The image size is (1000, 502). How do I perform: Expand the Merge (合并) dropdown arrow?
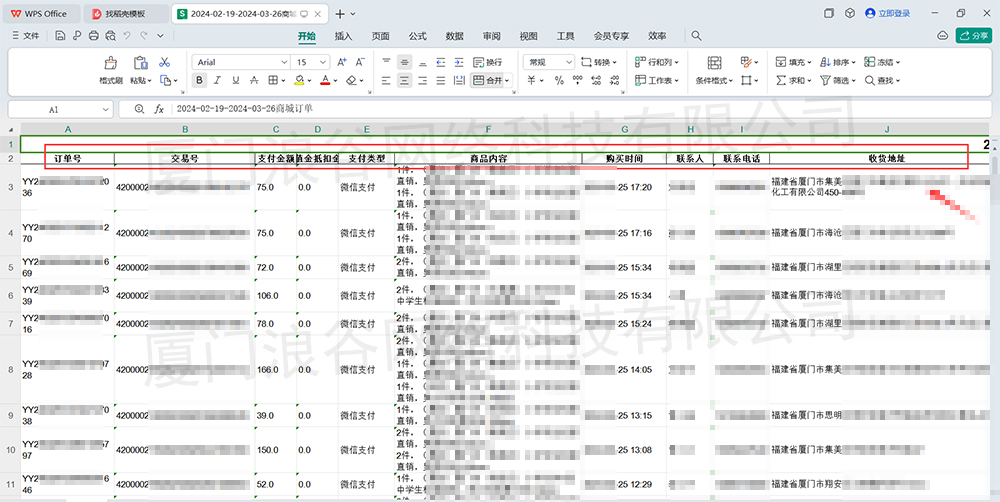(508, 81)
